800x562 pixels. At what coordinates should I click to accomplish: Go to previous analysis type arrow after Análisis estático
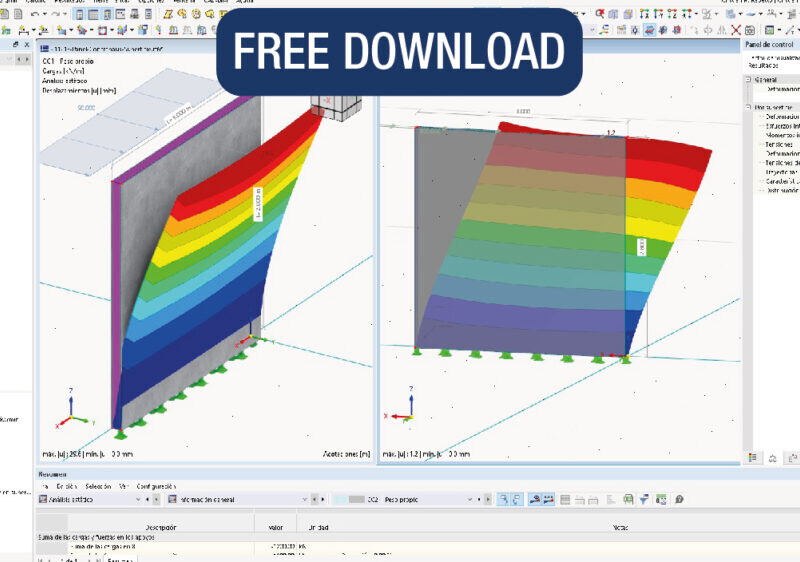(148, 500)
